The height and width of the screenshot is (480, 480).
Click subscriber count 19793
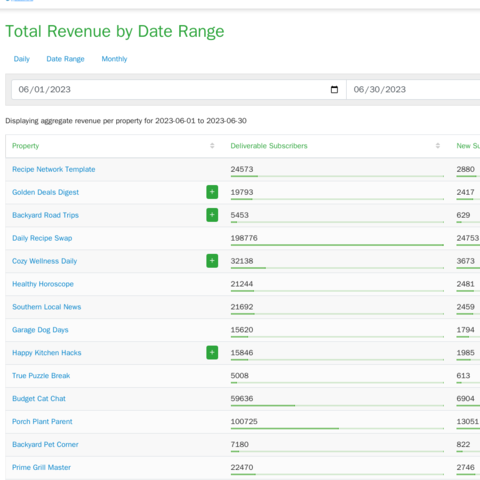(242, 192)
